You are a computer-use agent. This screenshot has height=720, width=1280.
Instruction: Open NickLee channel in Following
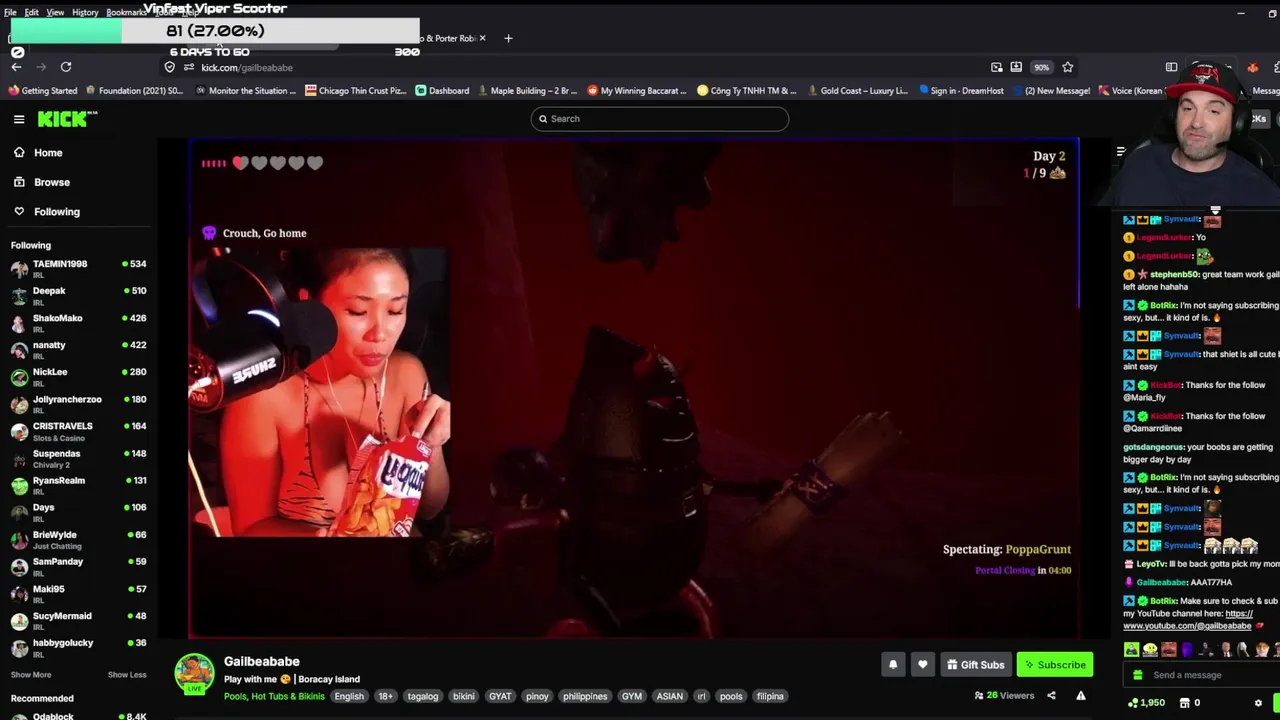tap(78, 376)
